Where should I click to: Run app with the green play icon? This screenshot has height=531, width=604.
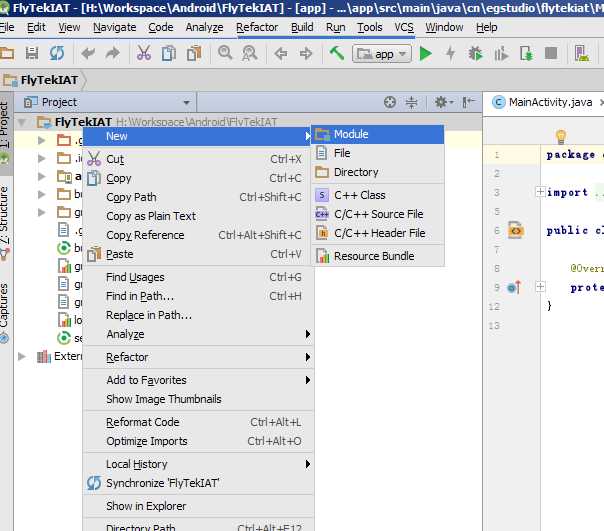tap(426, 54)
